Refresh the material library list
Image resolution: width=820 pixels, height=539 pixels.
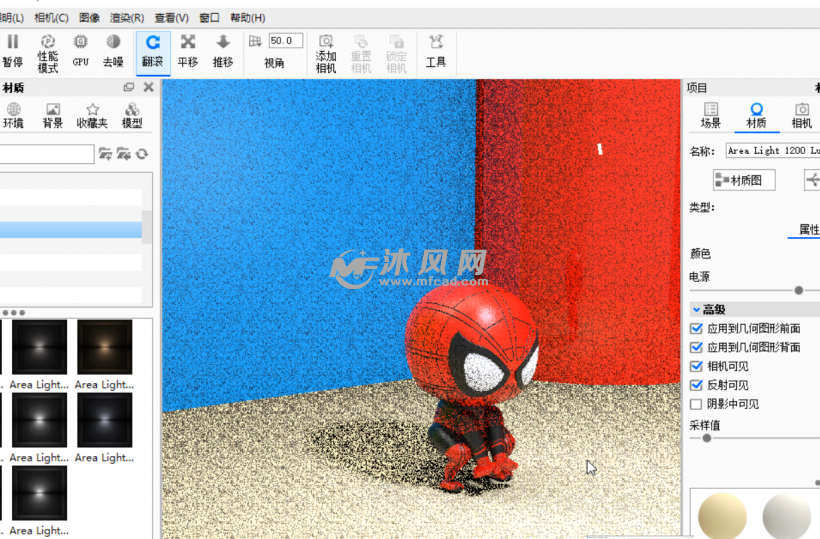[x=142, y=154]
